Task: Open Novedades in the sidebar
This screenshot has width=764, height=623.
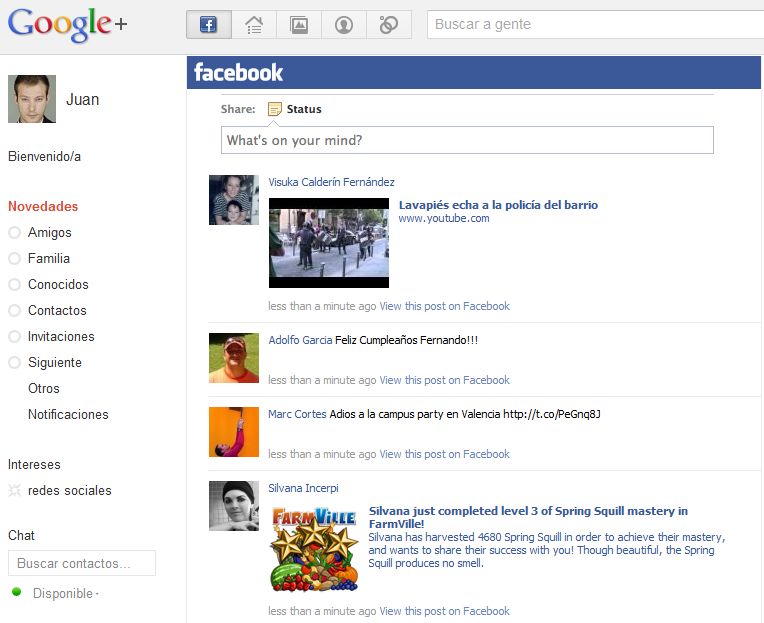Action: point(43,206)
